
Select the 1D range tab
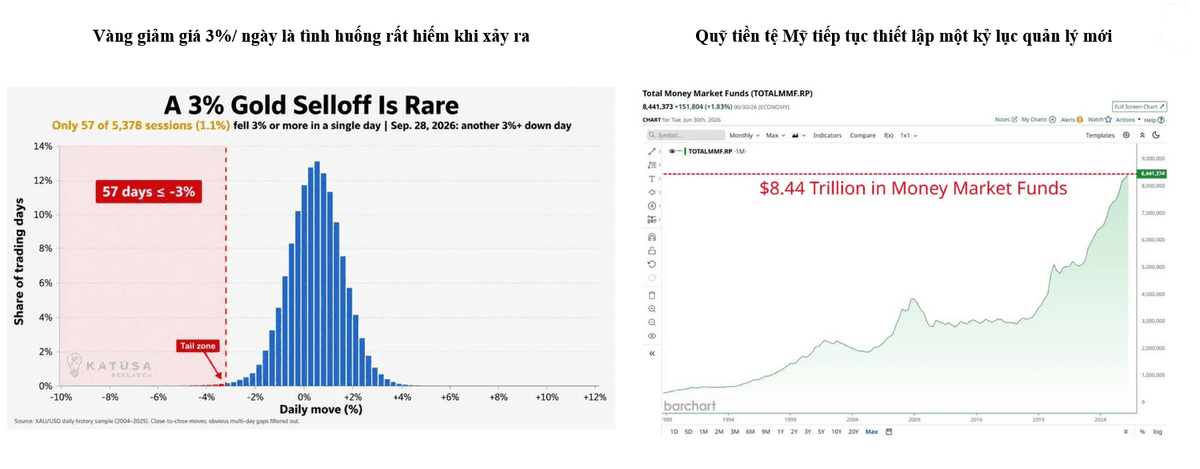click(x=674, y=432)
